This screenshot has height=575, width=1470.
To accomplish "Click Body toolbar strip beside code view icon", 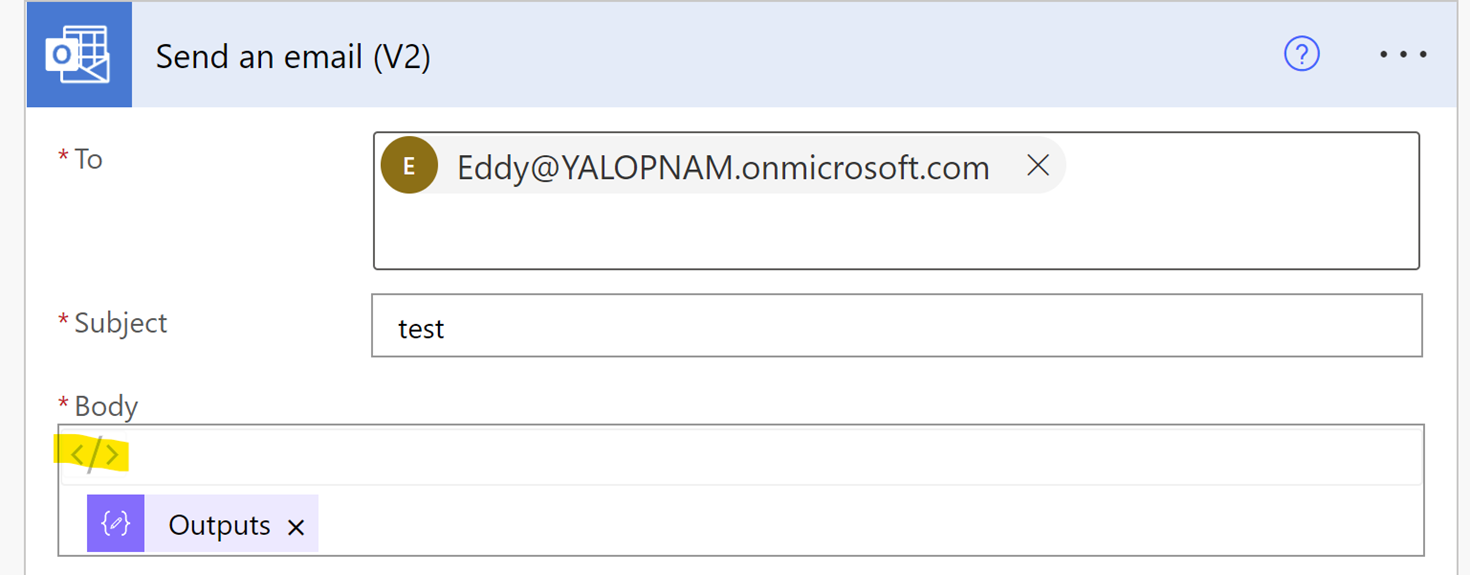I will [760, 456].
